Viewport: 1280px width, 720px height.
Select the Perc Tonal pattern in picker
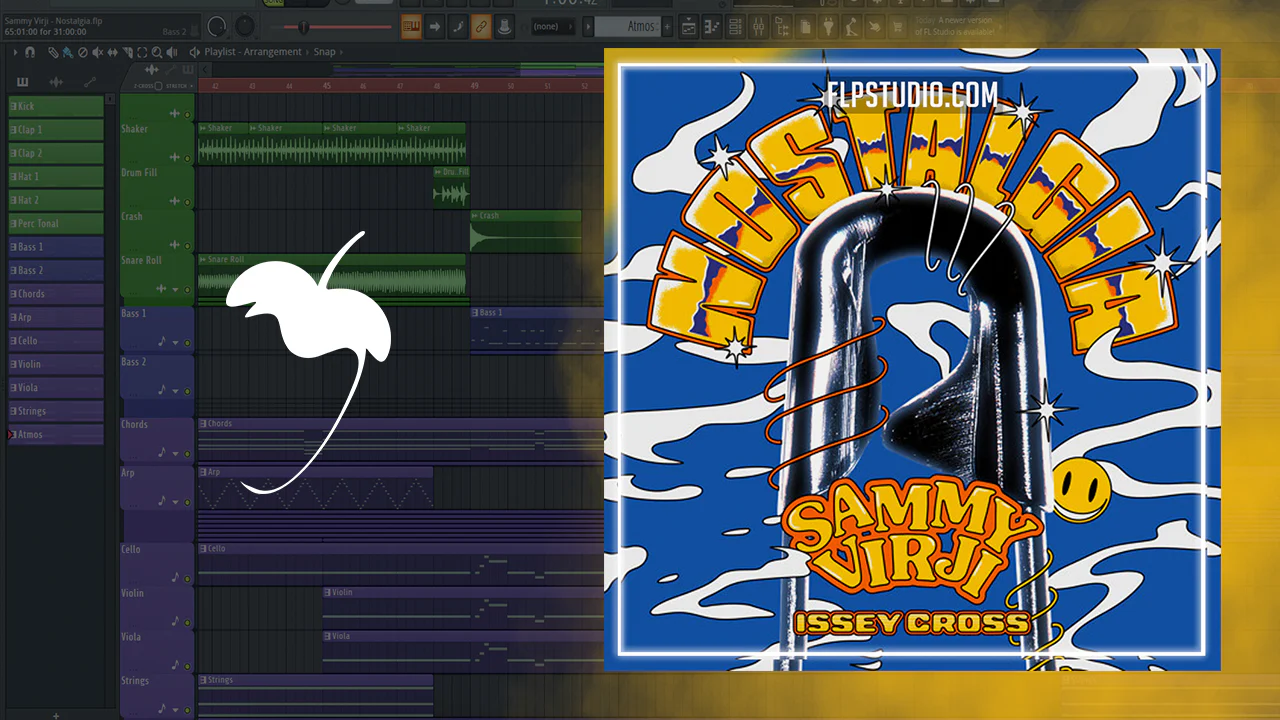pos(56,223)
